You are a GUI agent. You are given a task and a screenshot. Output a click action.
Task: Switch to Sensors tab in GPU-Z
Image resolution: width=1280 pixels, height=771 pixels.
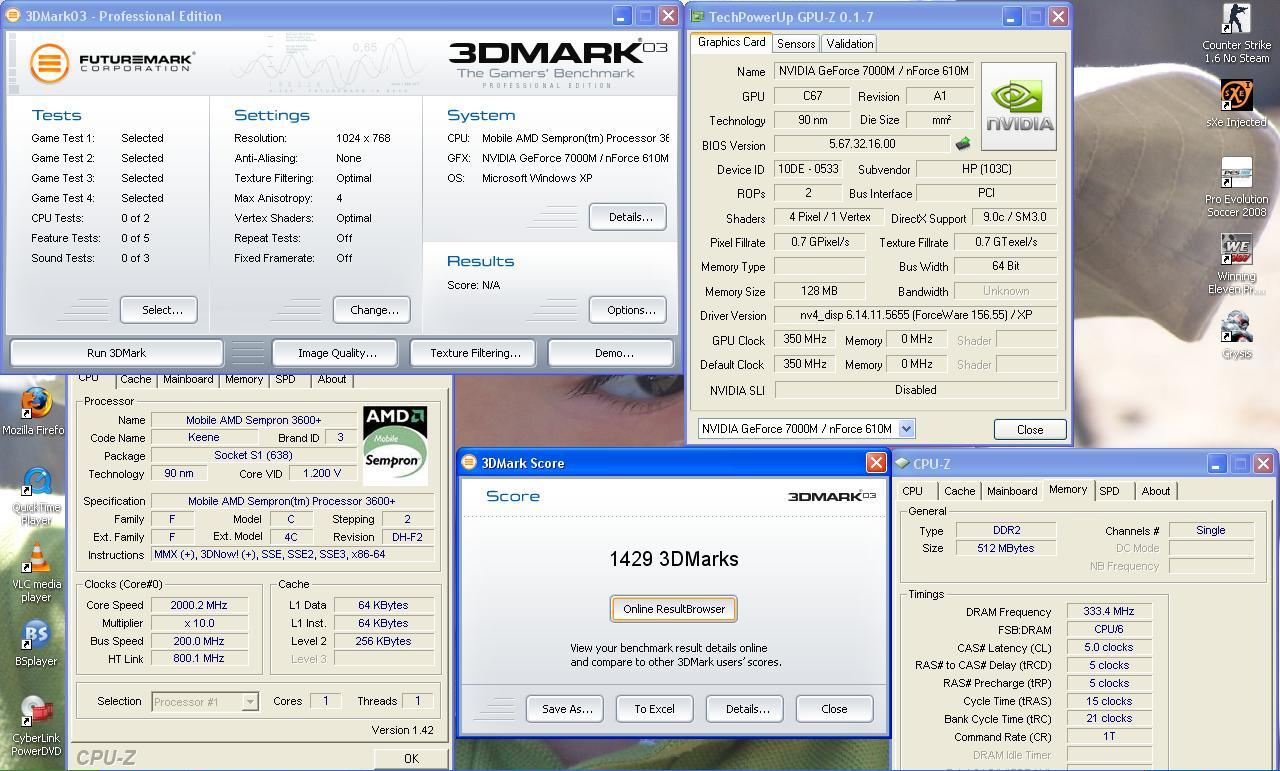click(x=796, y=43)
